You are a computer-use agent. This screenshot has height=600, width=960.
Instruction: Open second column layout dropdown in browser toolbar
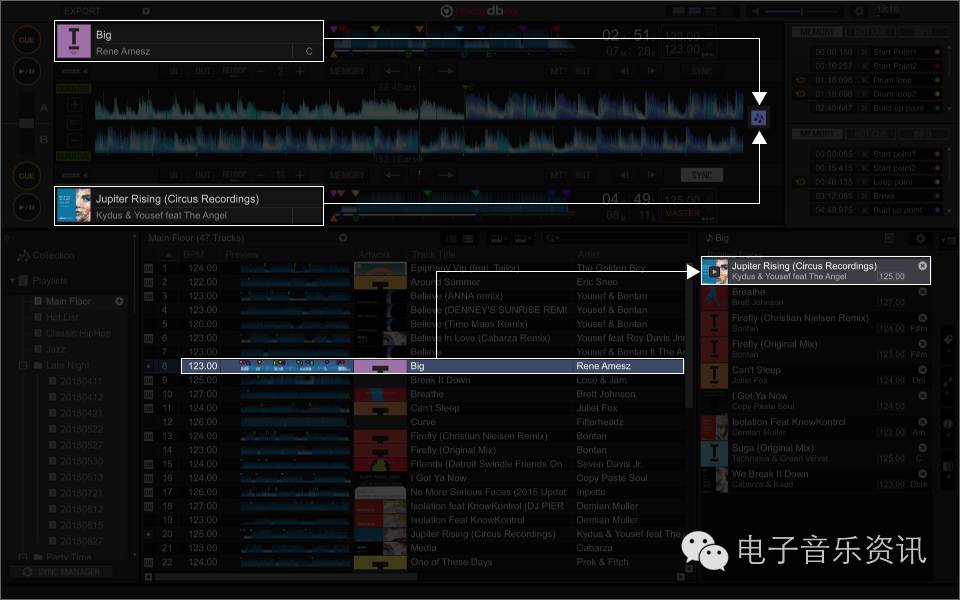[x=522, y=238]
